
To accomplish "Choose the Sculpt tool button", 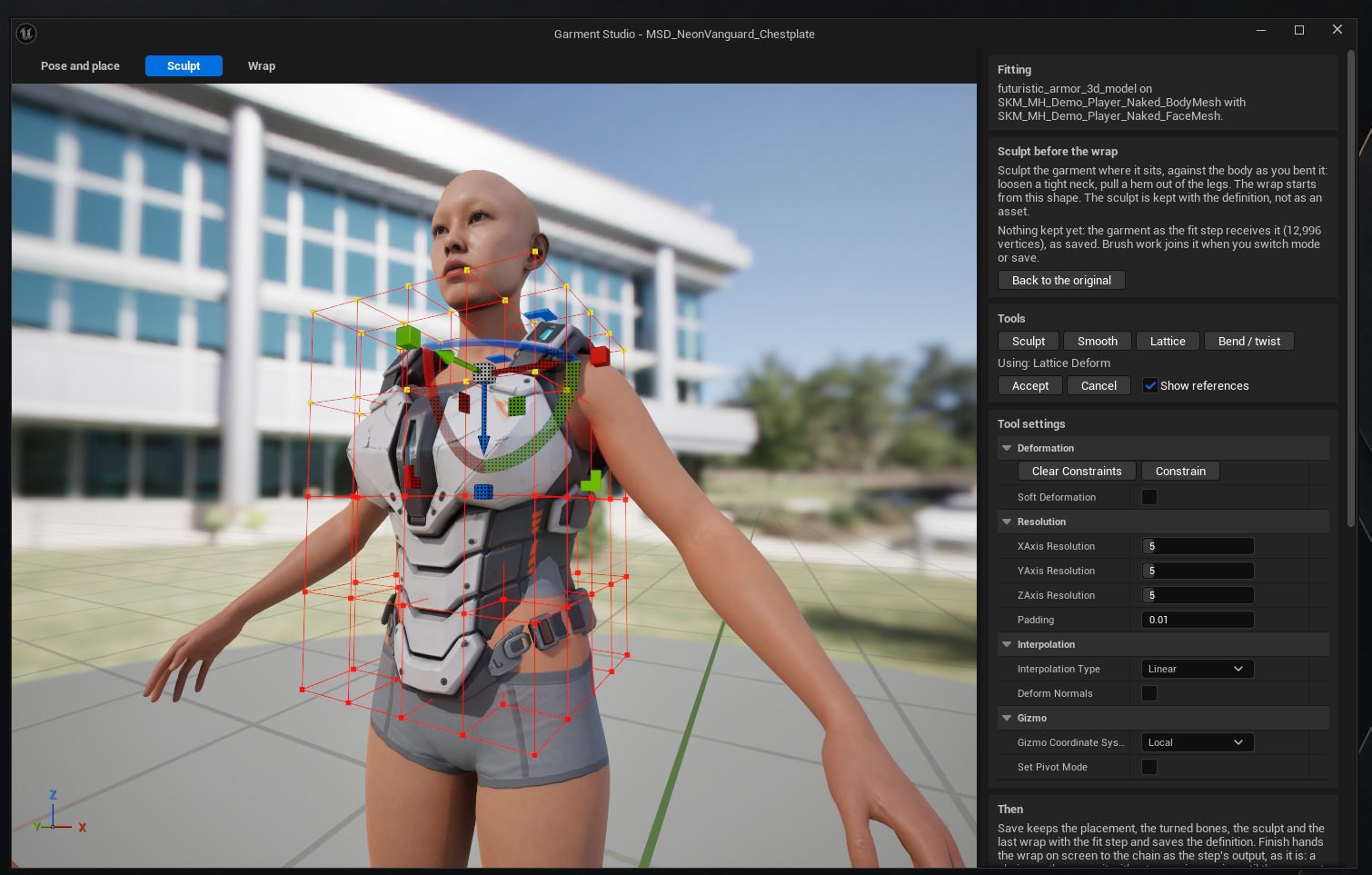I will (x=1029, y=341).
